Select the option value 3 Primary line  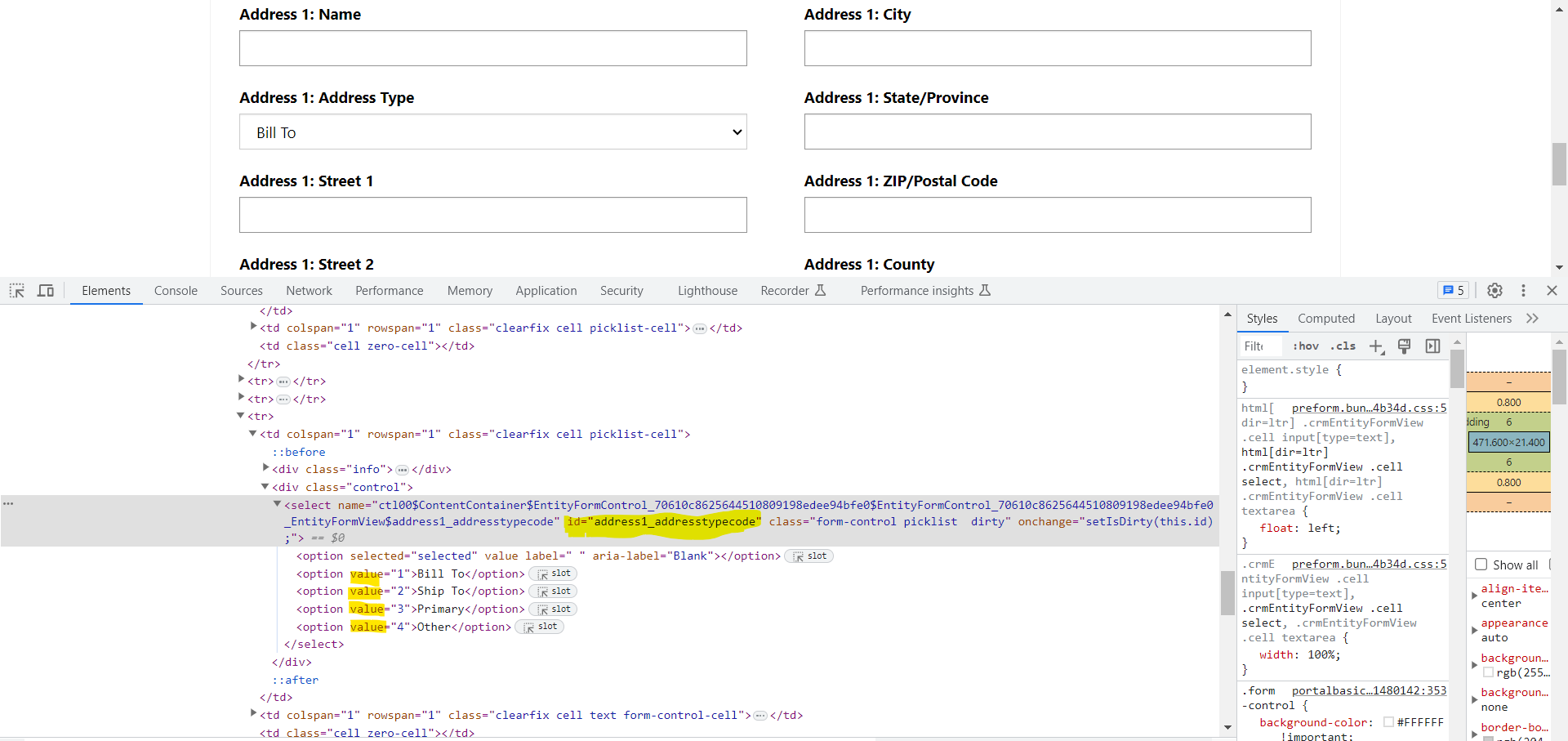[x=411, y=609]
